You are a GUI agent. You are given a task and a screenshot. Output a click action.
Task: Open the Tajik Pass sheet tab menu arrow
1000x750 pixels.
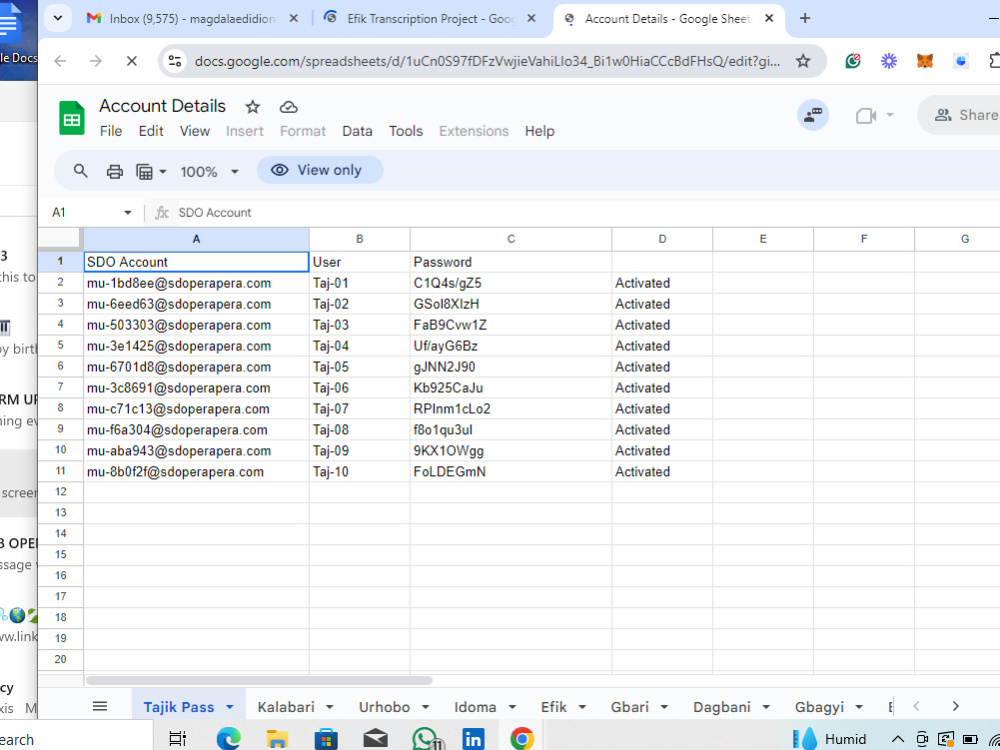click(230, 707)
